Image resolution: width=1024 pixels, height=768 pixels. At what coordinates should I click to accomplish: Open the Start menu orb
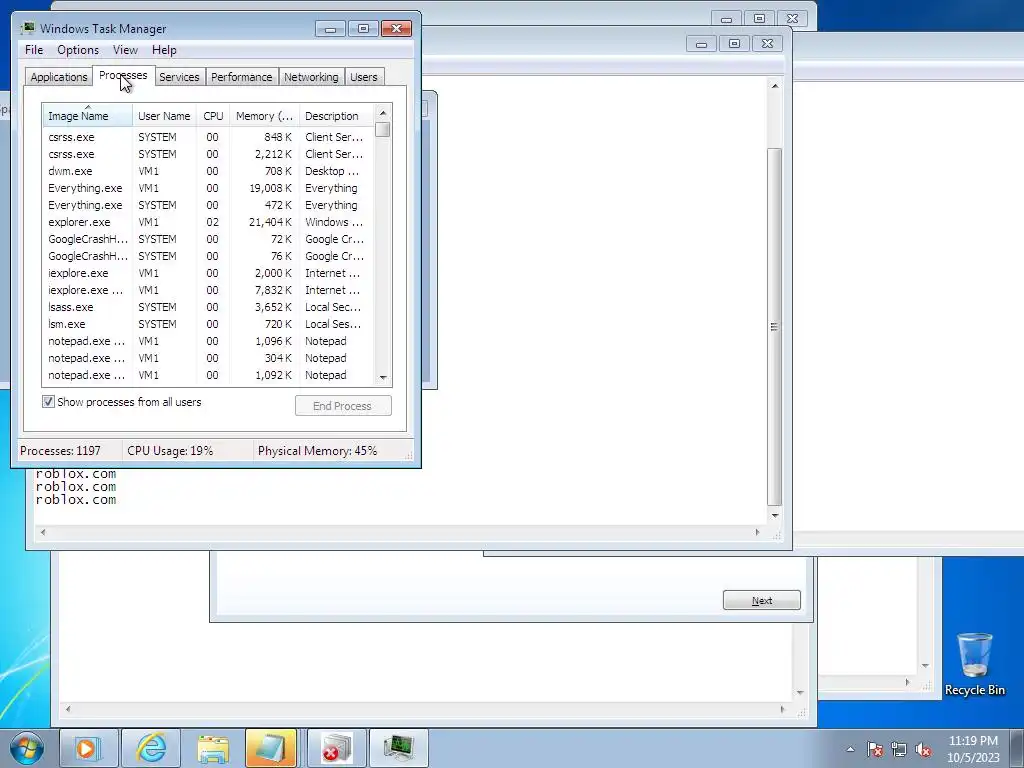click(26, 748)
